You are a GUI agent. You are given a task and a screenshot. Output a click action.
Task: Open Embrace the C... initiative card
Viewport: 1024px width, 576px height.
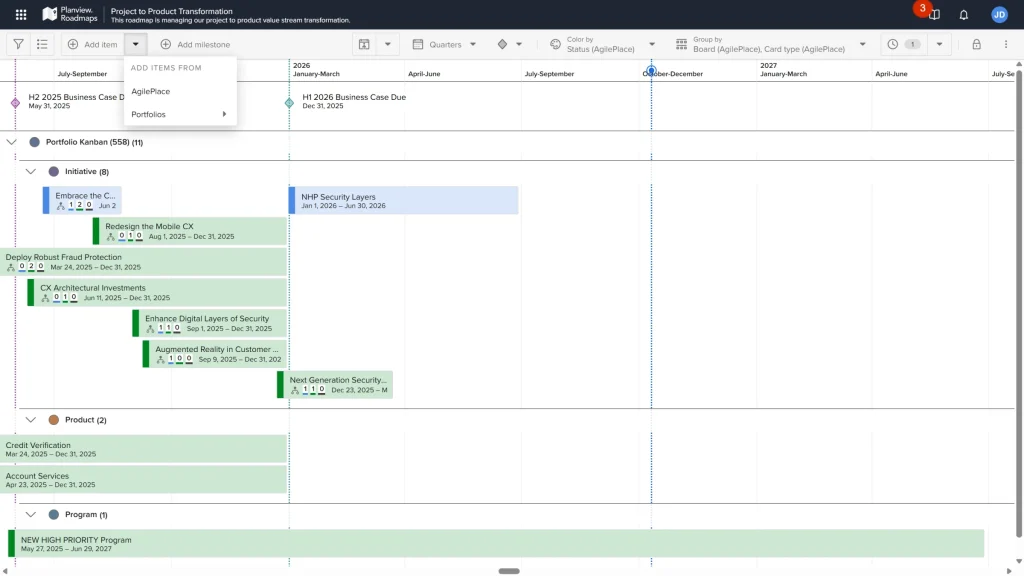[x=82, y=200]
